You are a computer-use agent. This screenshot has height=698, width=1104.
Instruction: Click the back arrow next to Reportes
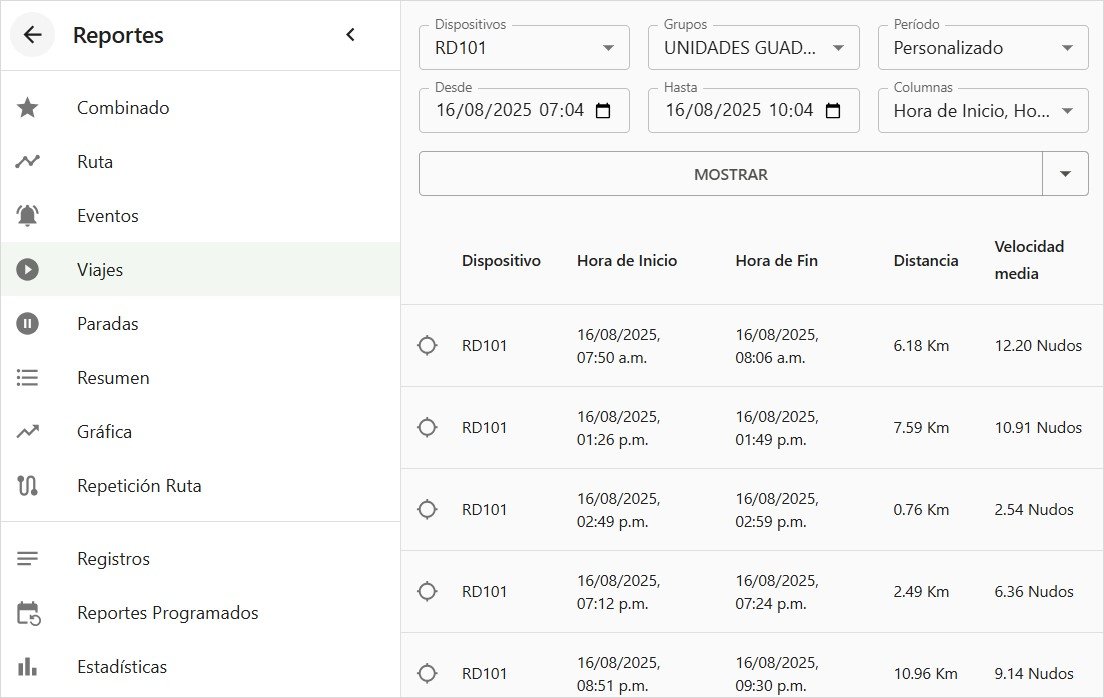click(x=32, y=35)
